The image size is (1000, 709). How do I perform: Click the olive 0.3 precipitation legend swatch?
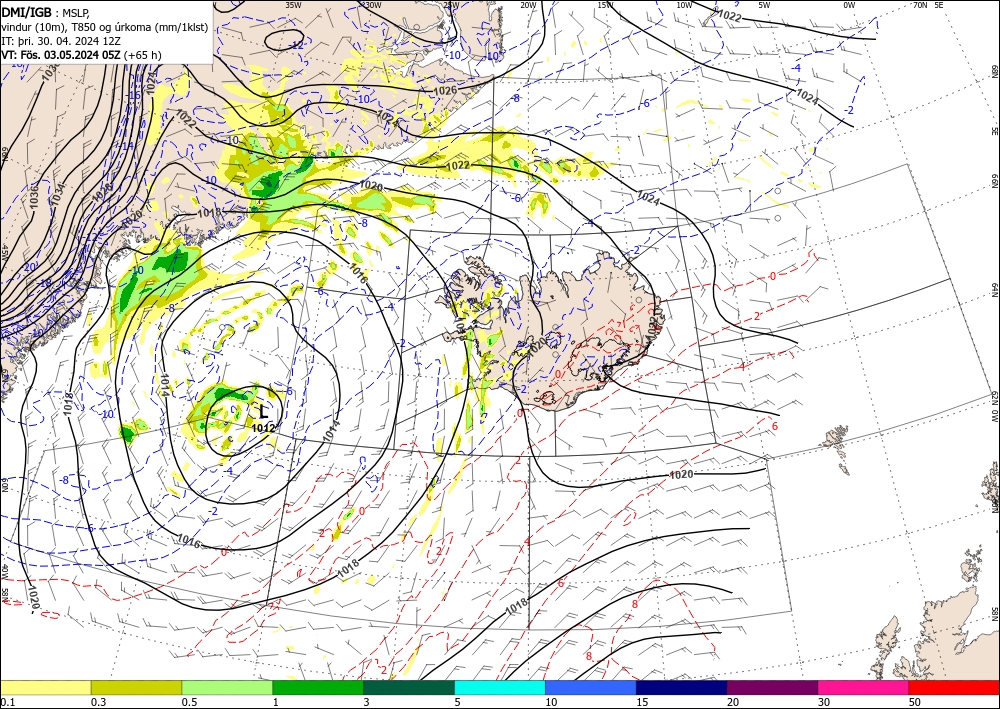tap(136, 687)
